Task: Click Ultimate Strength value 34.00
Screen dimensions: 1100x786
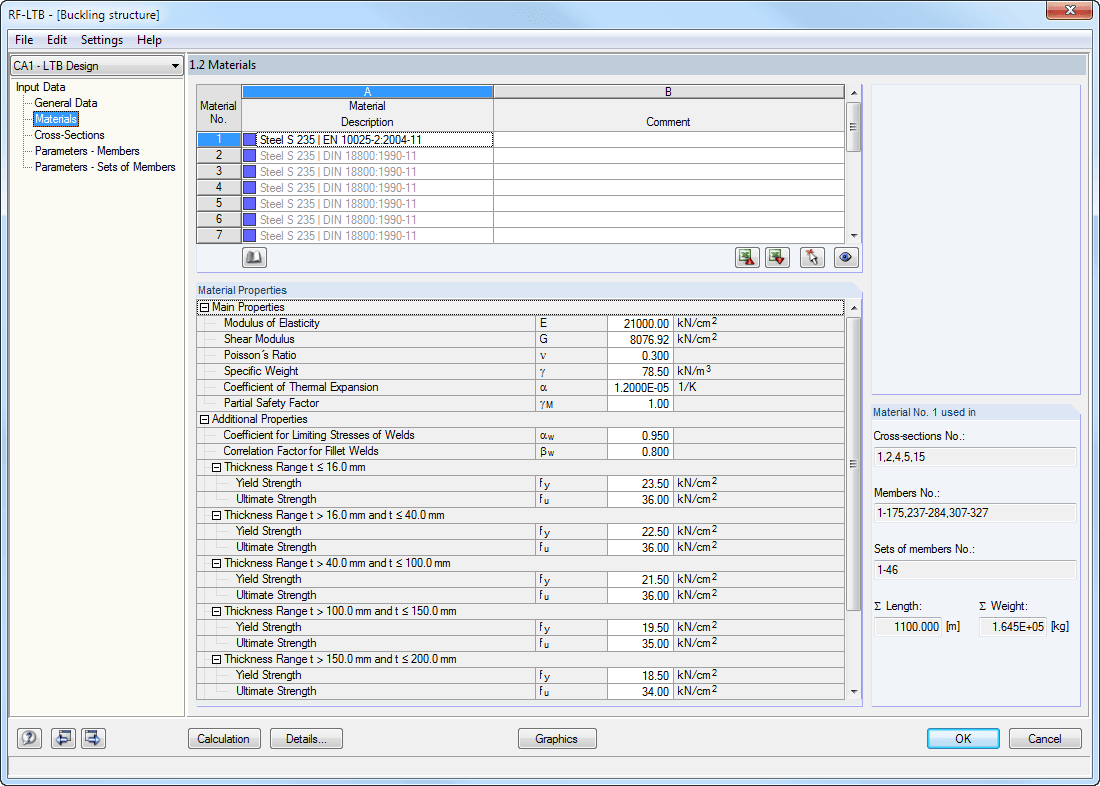Action: pos(640,692)
